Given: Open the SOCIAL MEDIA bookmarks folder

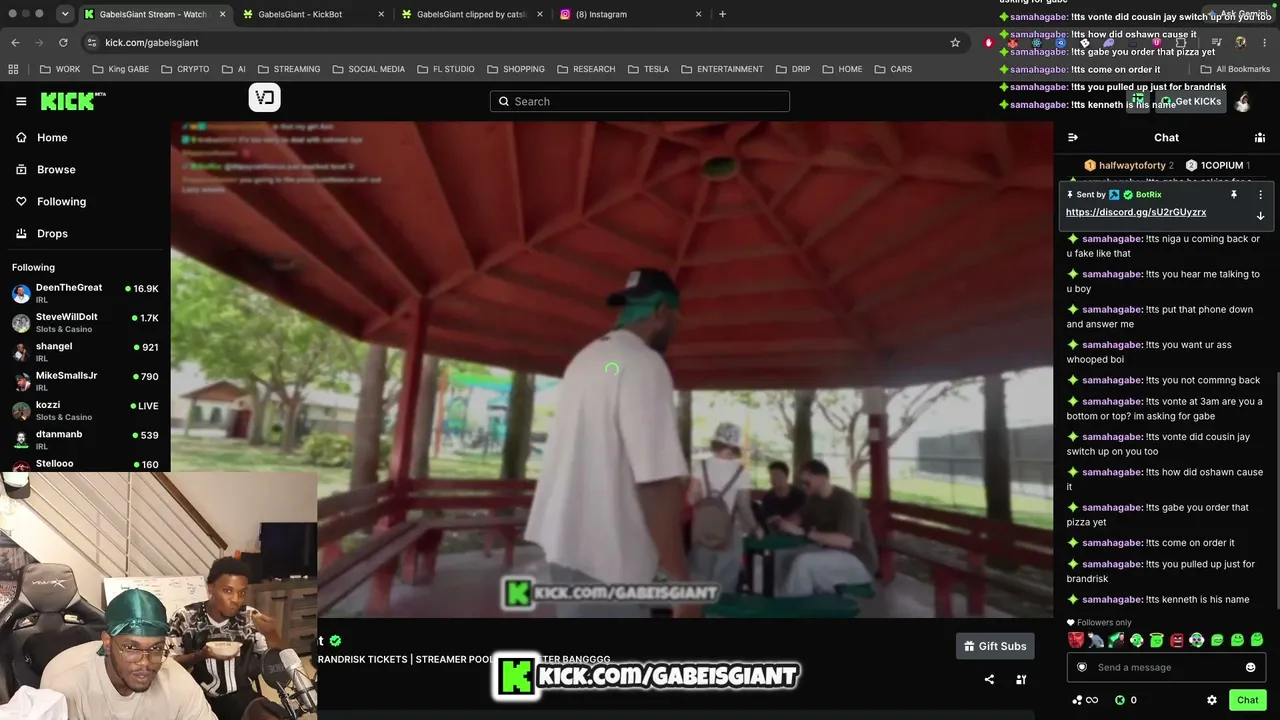Looking at the screenshot, I should pos(368,69).
